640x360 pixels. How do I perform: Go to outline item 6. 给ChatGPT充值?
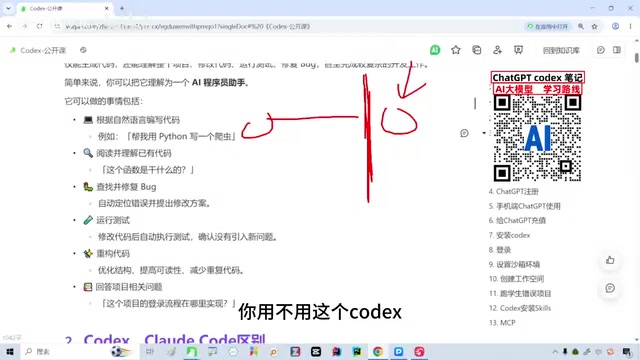tap(517, 220)
